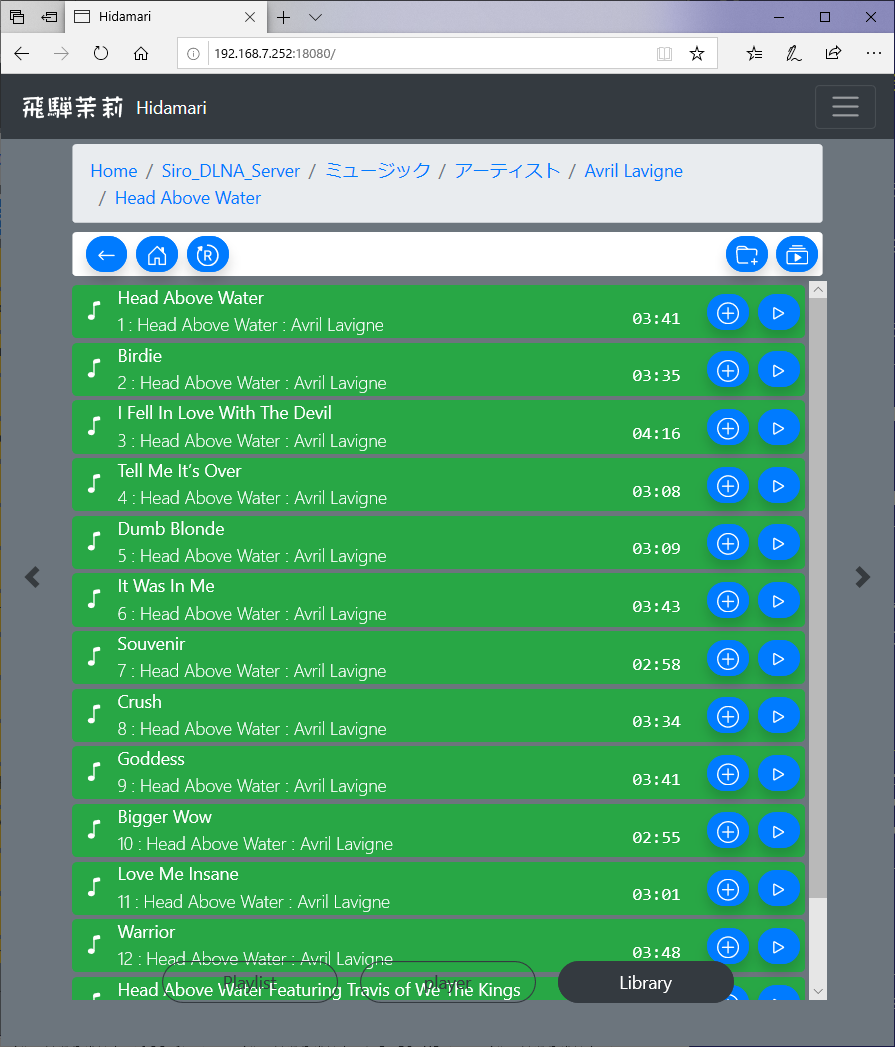Click the add folder to playlist icon
The height and width of the screenshot is (1047, 895).
[x=747, y=254]
